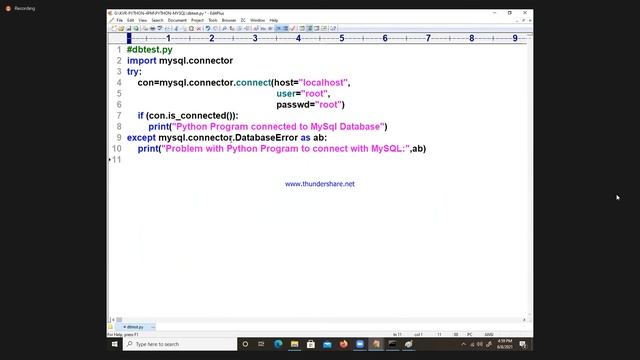Click the Undo toolbar icon
This screenshot has height=360, width=640.
[208, 28]
